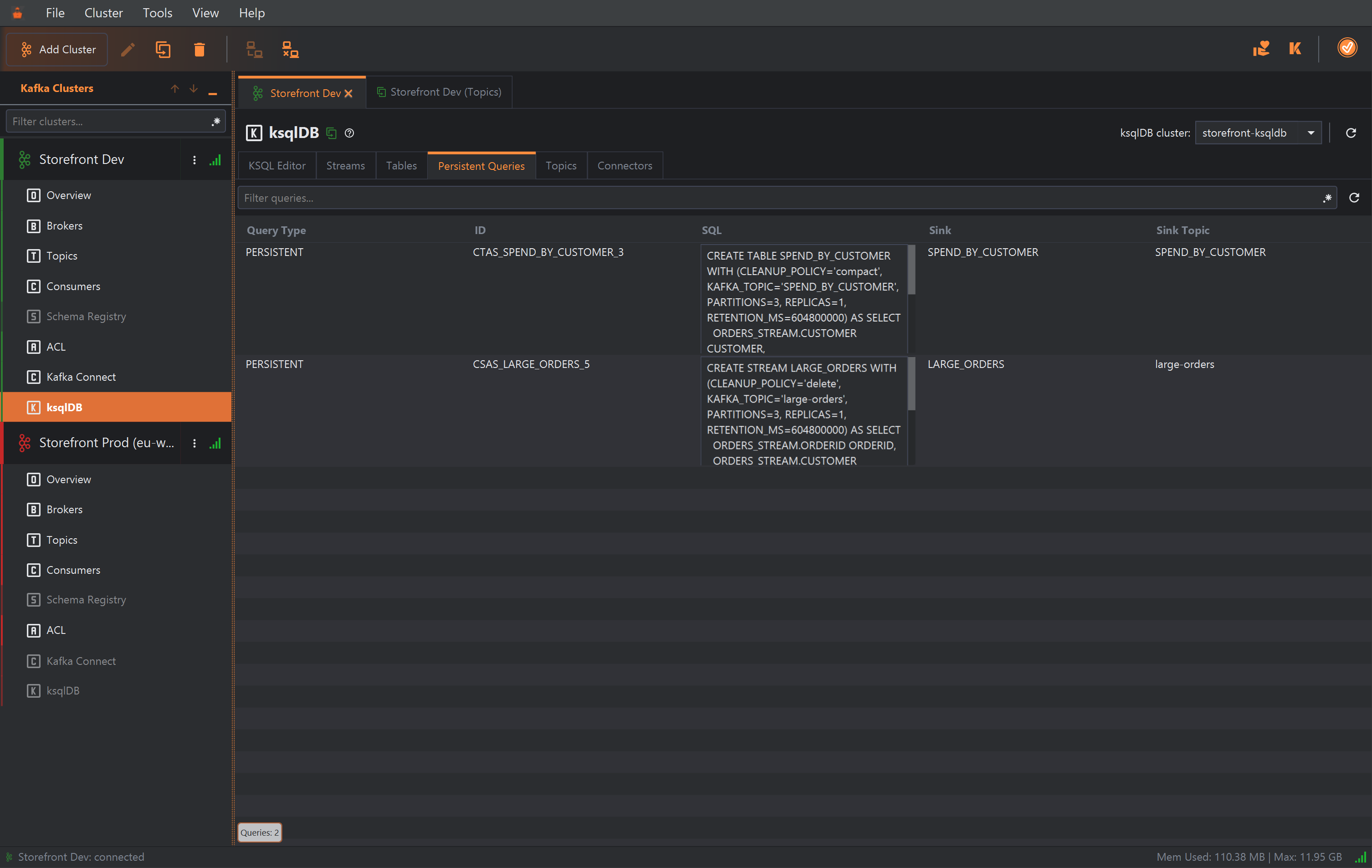This screenshot has height=868, width=1372.
Task: Click the disconnect cluster toolbar icon
Action: coord(291,50)
